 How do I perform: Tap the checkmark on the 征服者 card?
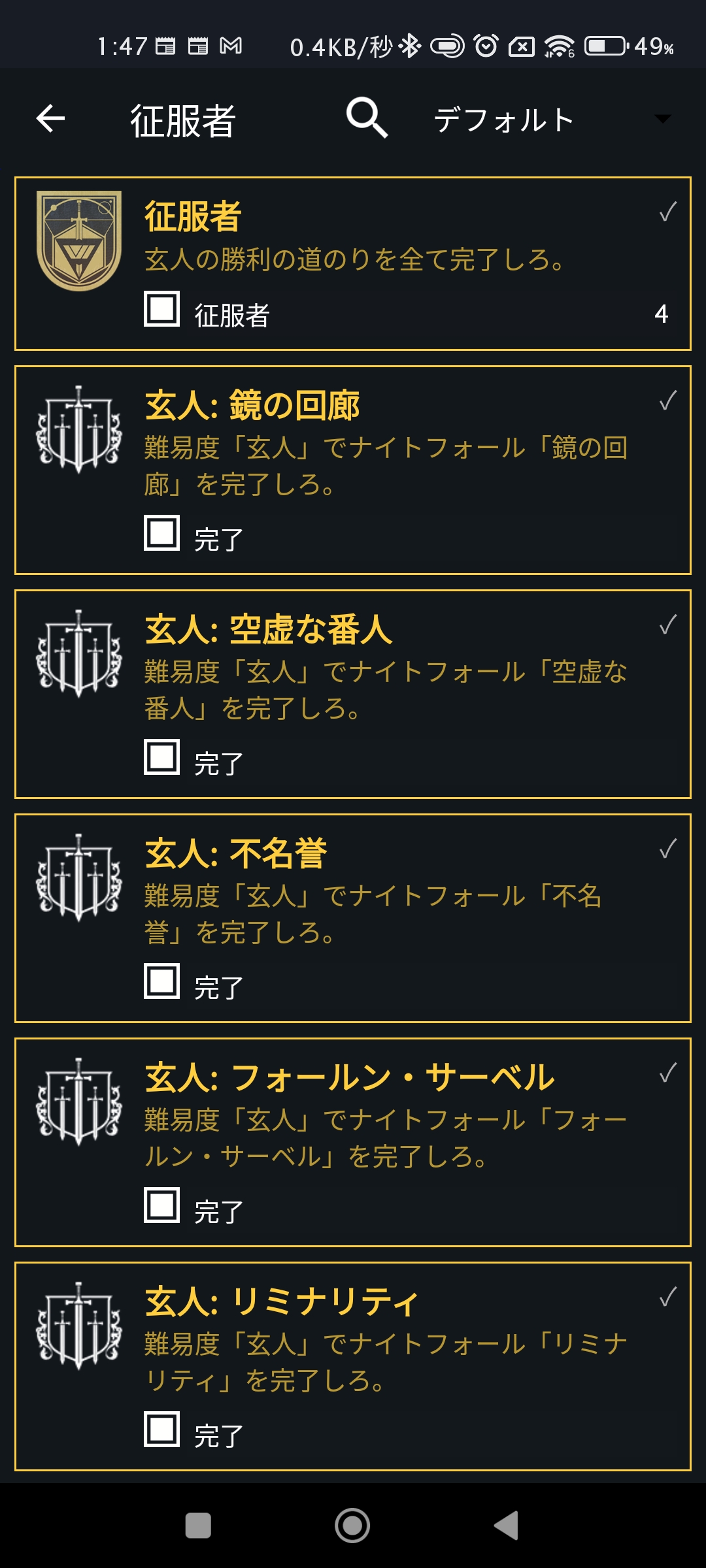point(667,212)
